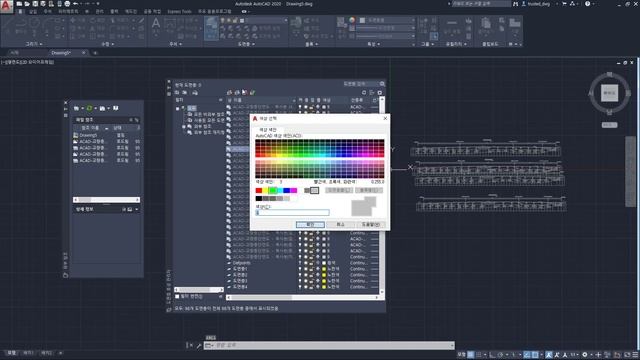Open the object color dropdown in Properties ribbon panel

coord(413,20)
